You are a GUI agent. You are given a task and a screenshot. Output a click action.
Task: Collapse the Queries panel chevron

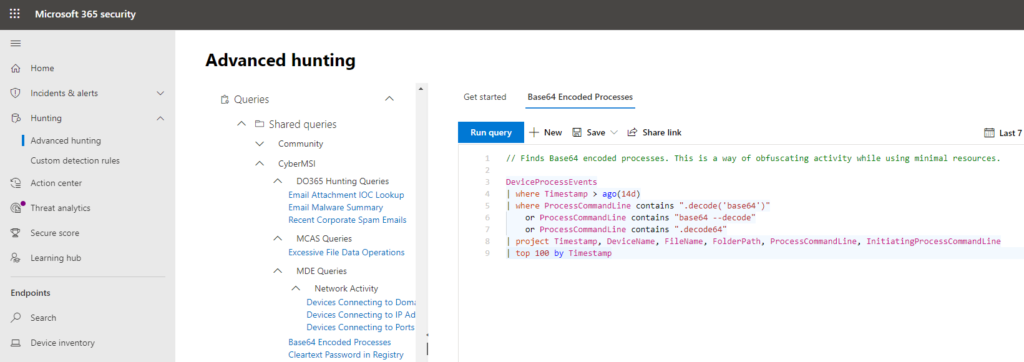pos(390,99)
